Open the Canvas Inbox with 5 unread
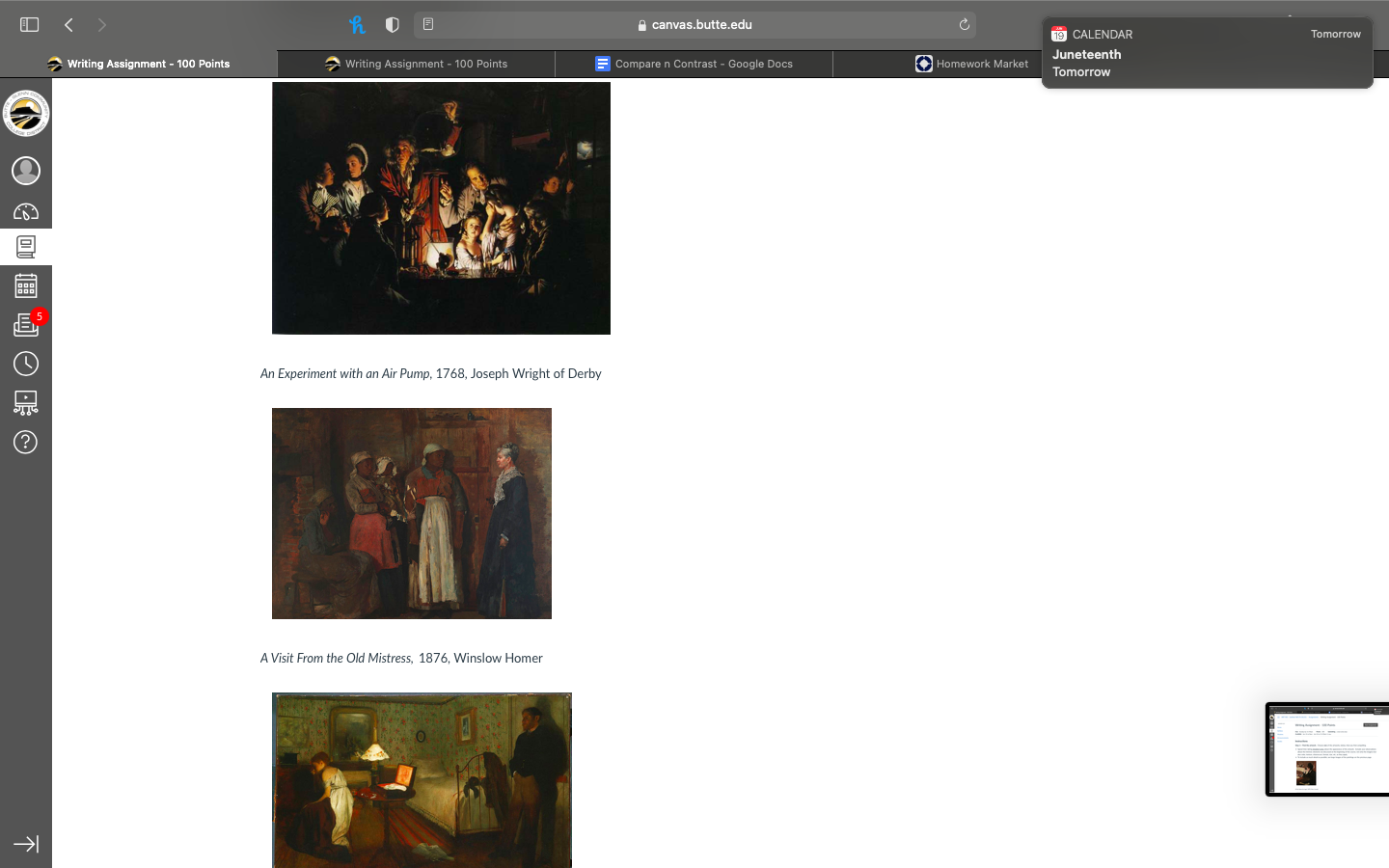 point(27,324)
